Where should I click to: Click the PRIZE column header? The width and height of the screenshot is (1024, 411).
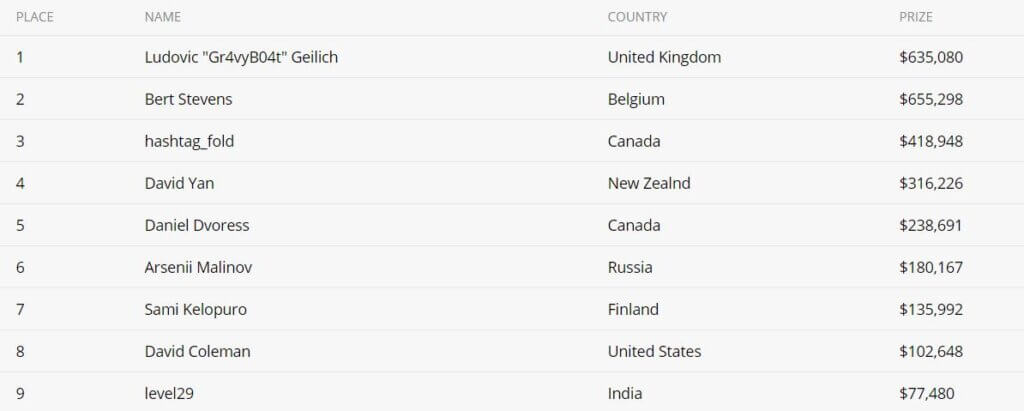(x=916, y=17)
